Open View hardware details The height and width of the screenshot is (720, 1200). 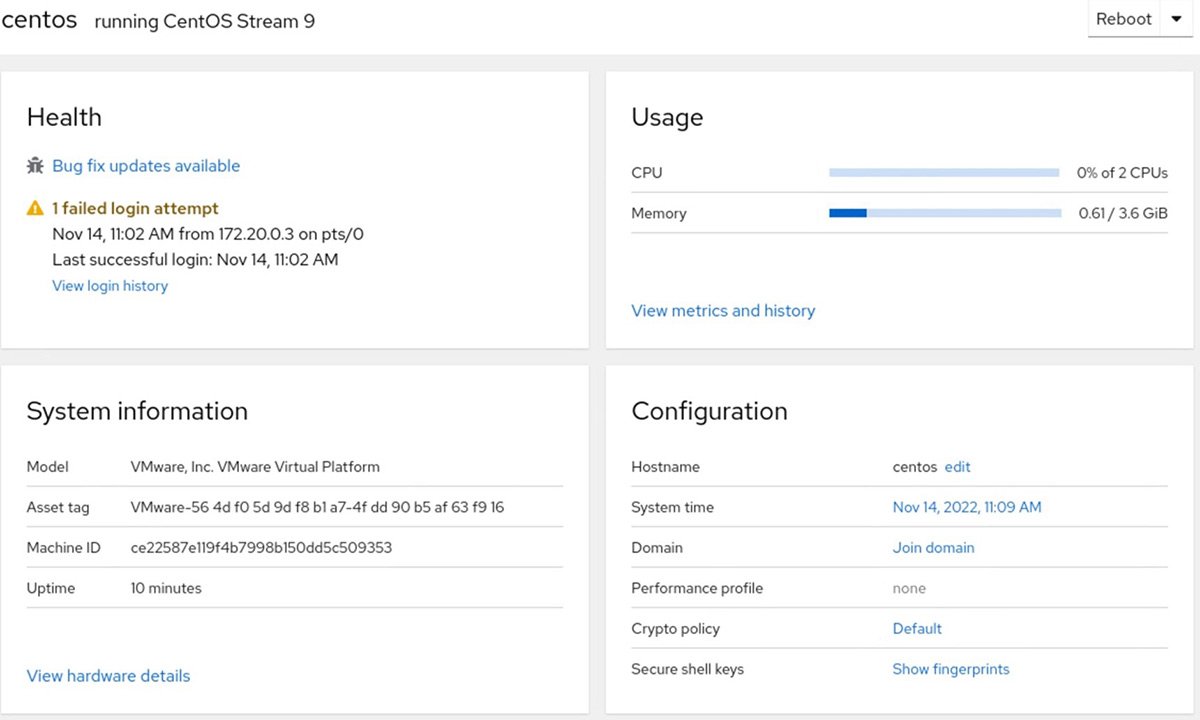108,675
